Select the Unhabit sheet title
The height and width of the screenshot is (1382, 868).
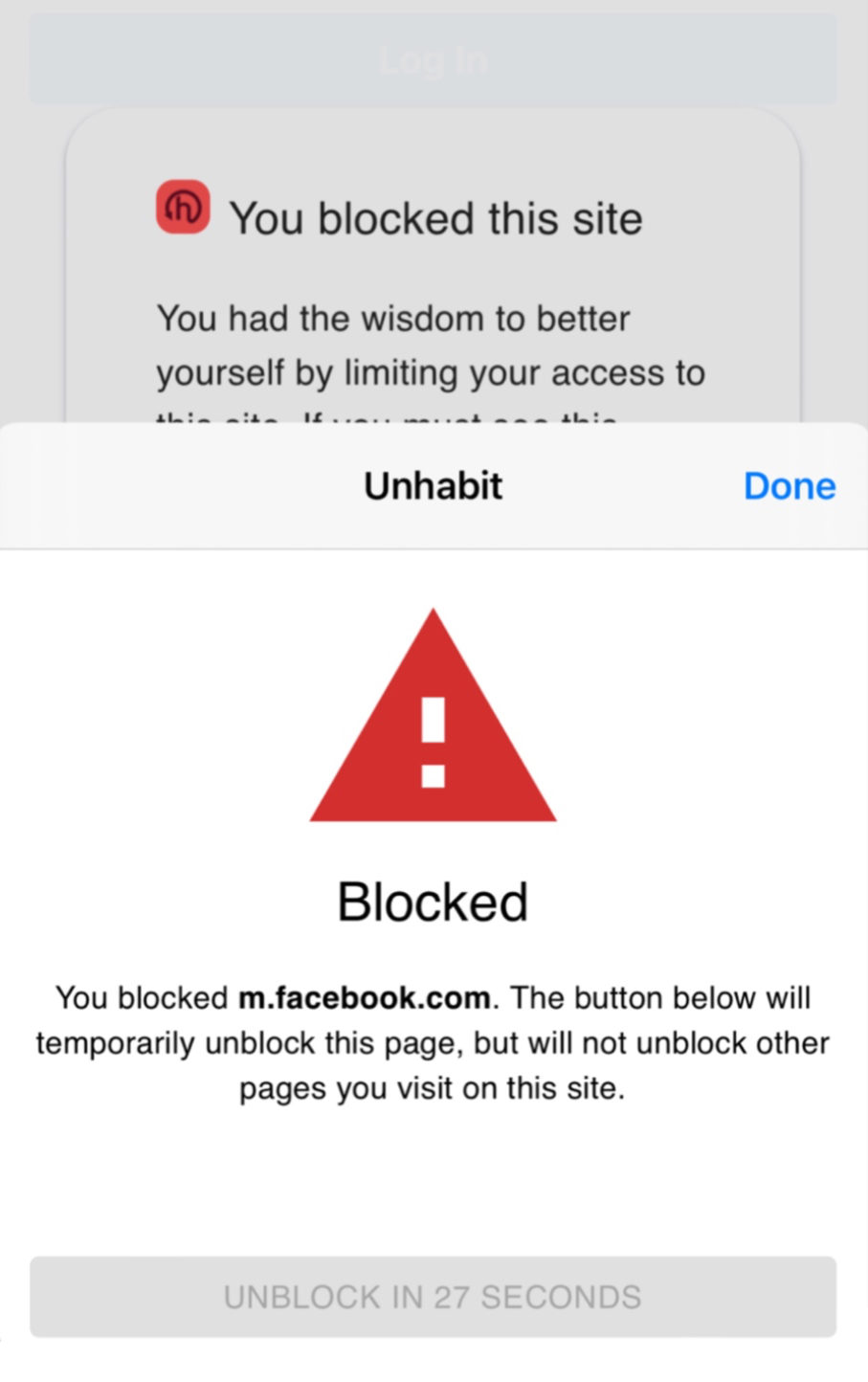[x=433, y=486]
